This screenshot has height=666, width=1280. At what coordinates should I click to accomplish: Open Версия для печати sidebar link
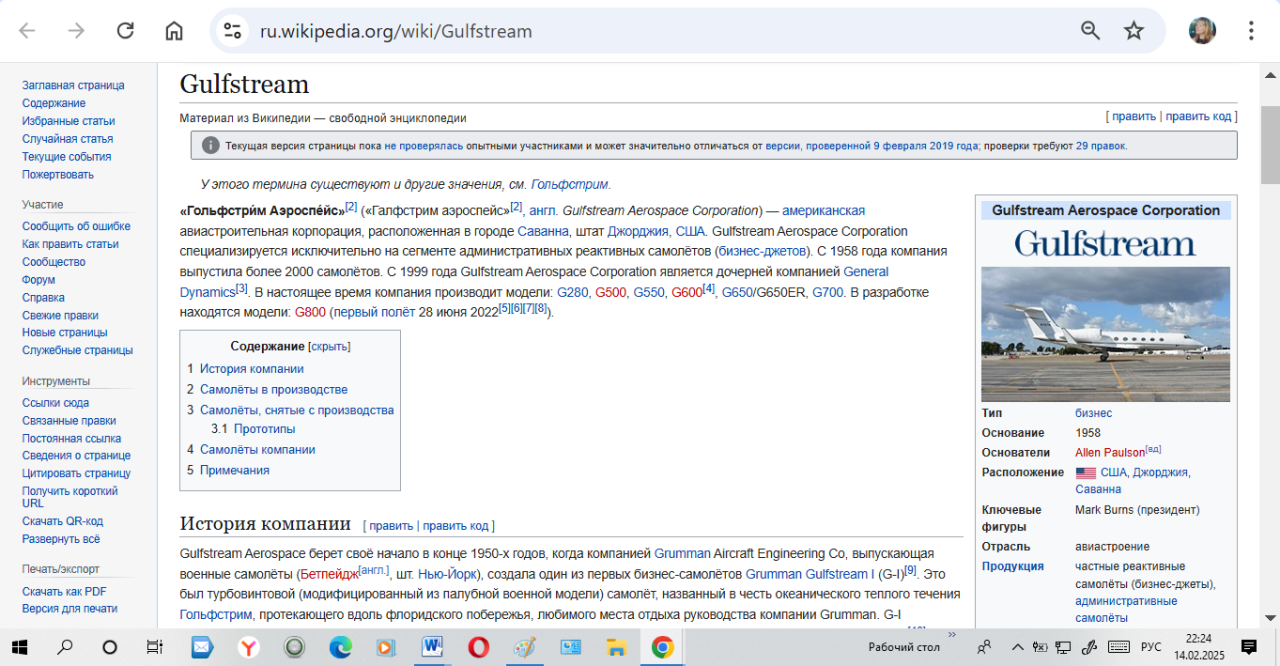pos(69,608)
